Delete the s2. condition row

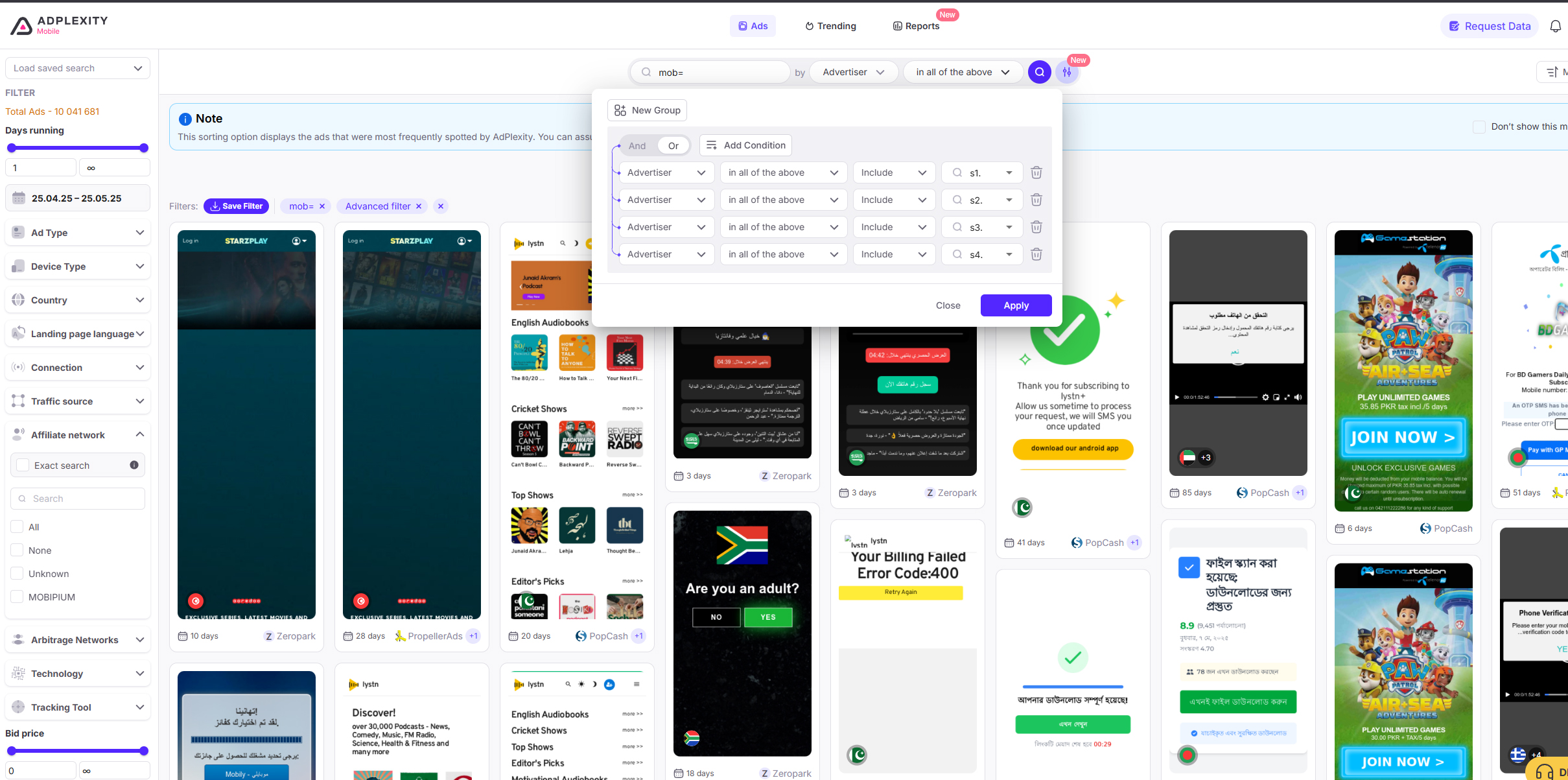pos(1036,200)
